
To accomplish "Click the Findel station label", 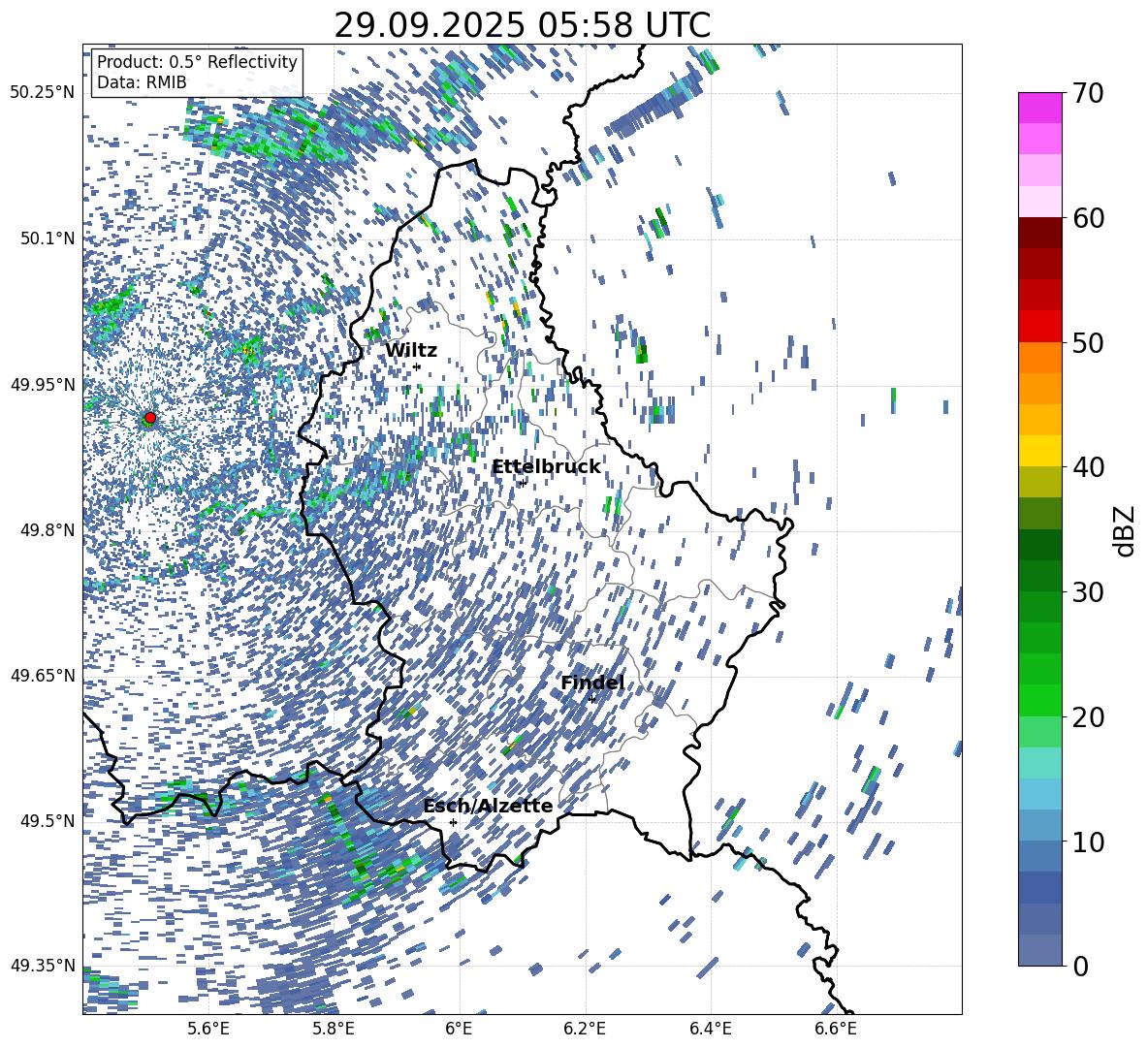I will [x=592, y=683].
